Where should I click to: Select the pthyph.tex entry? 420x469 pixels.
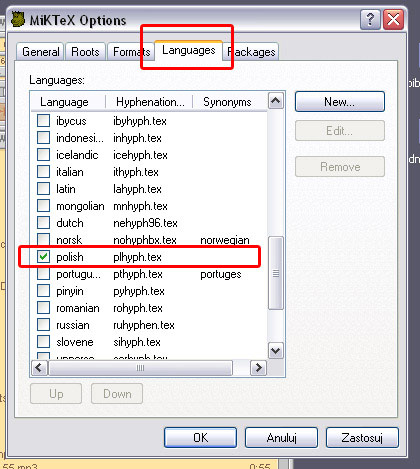click(138, 274)
